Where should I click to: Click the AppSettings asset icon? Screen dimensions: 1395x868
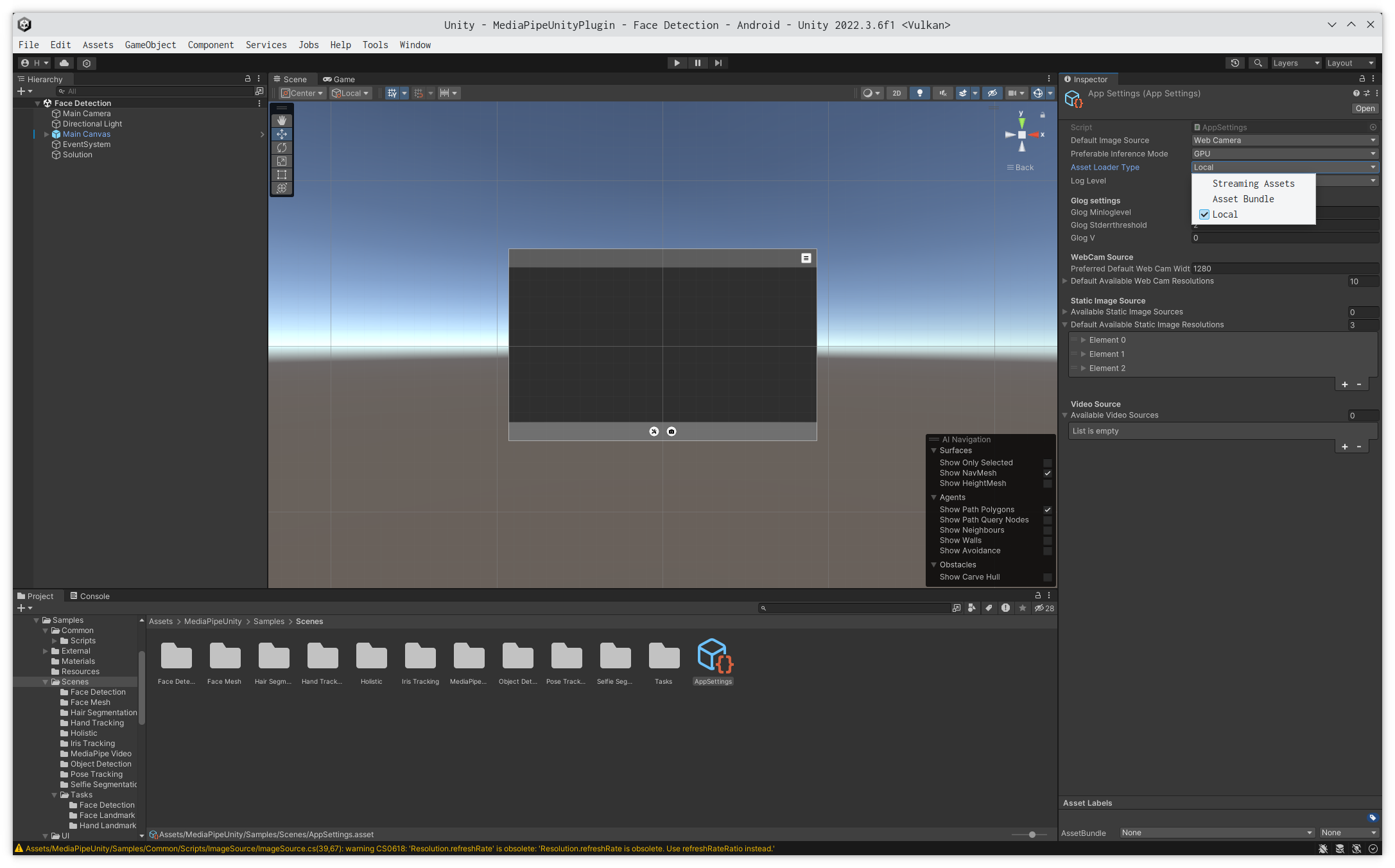[713, 655]
